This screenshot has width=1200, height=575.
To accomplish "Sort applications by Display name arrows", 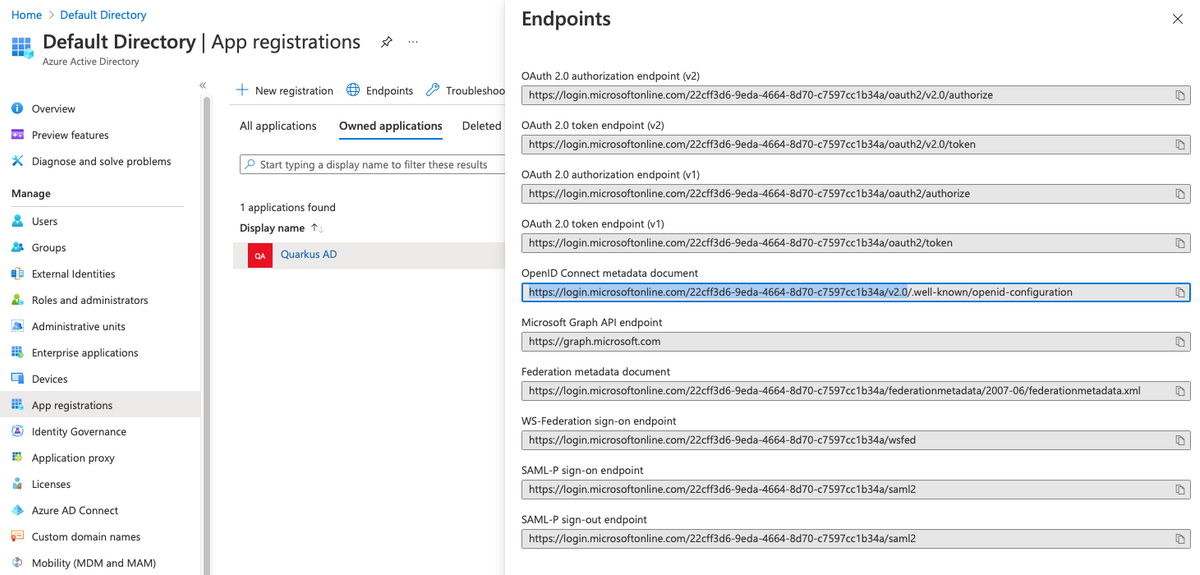I will 317,228.
